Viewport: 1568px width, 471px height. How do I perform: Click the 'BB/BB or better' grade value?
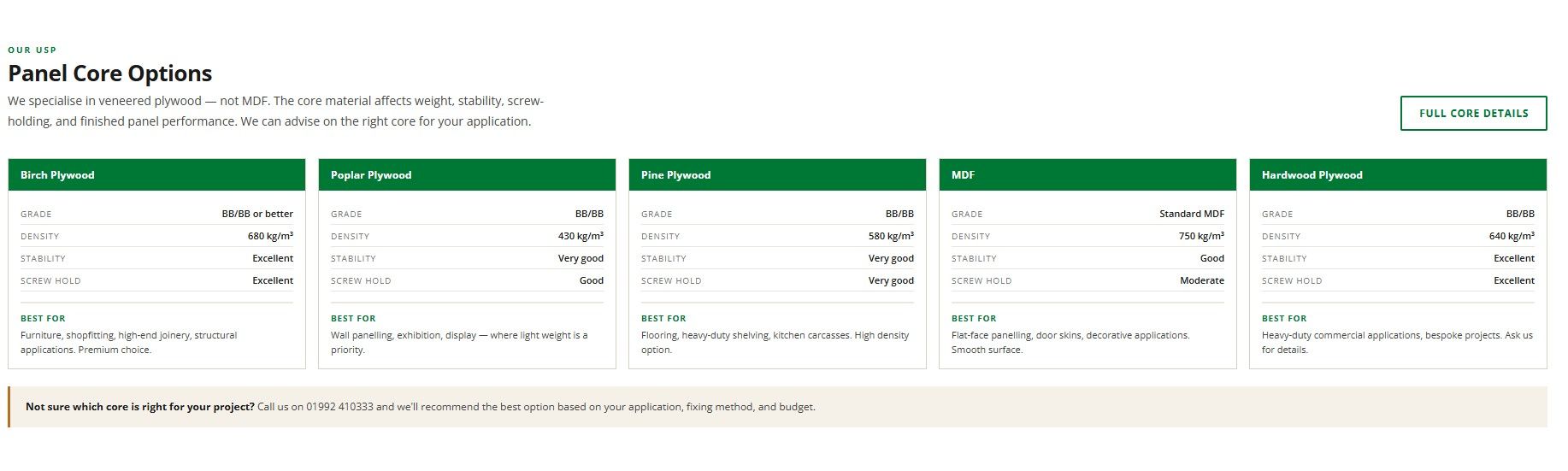[x=257, y=214]
